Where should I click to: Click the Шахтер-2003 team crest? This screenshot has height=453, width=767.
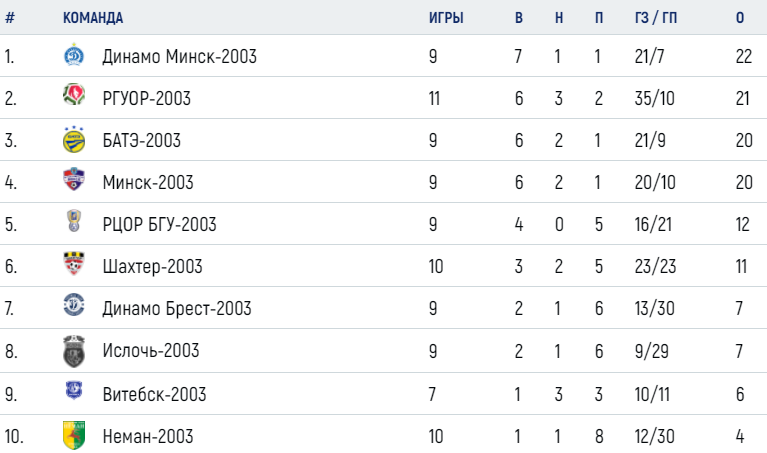pyautogui.click(x=74, y=263)
